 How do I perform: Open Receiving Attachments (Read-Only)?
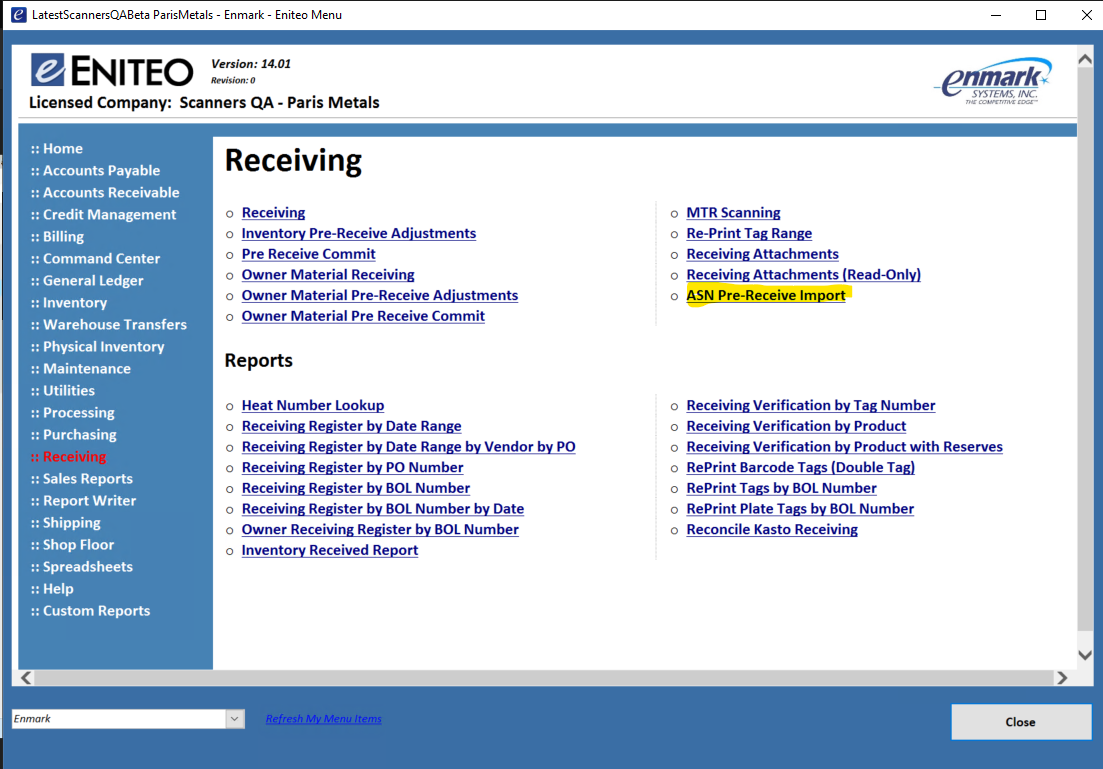point(803,274)
